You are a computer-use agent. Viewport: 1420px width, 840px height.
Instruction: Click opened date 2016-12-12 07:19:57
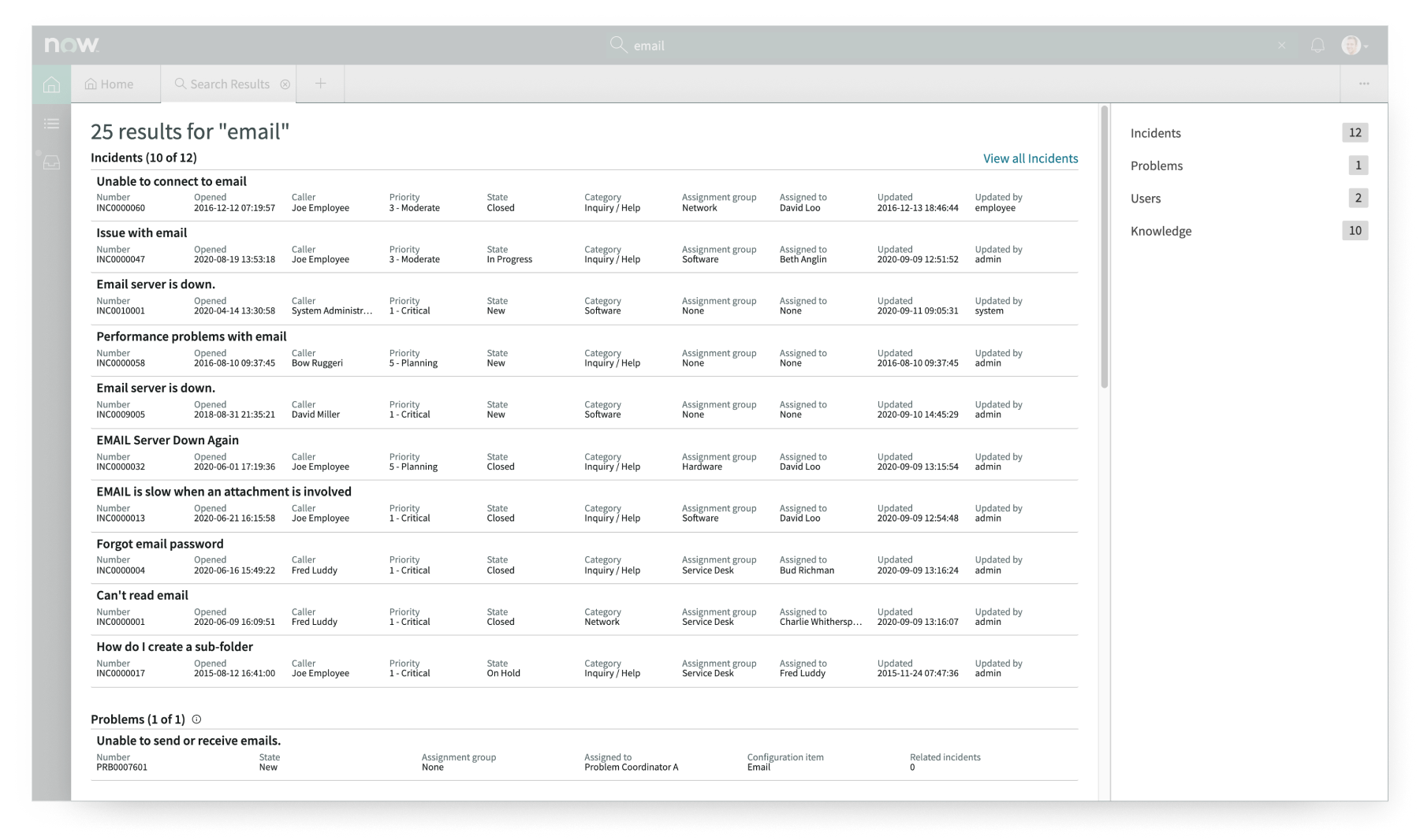pos(234,208)
